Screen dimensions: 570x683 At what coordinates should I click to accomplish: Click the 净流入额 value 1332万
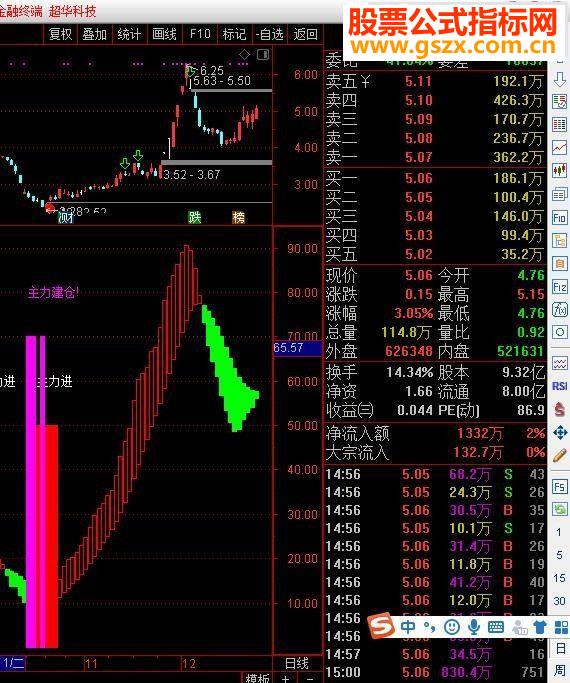480,433
